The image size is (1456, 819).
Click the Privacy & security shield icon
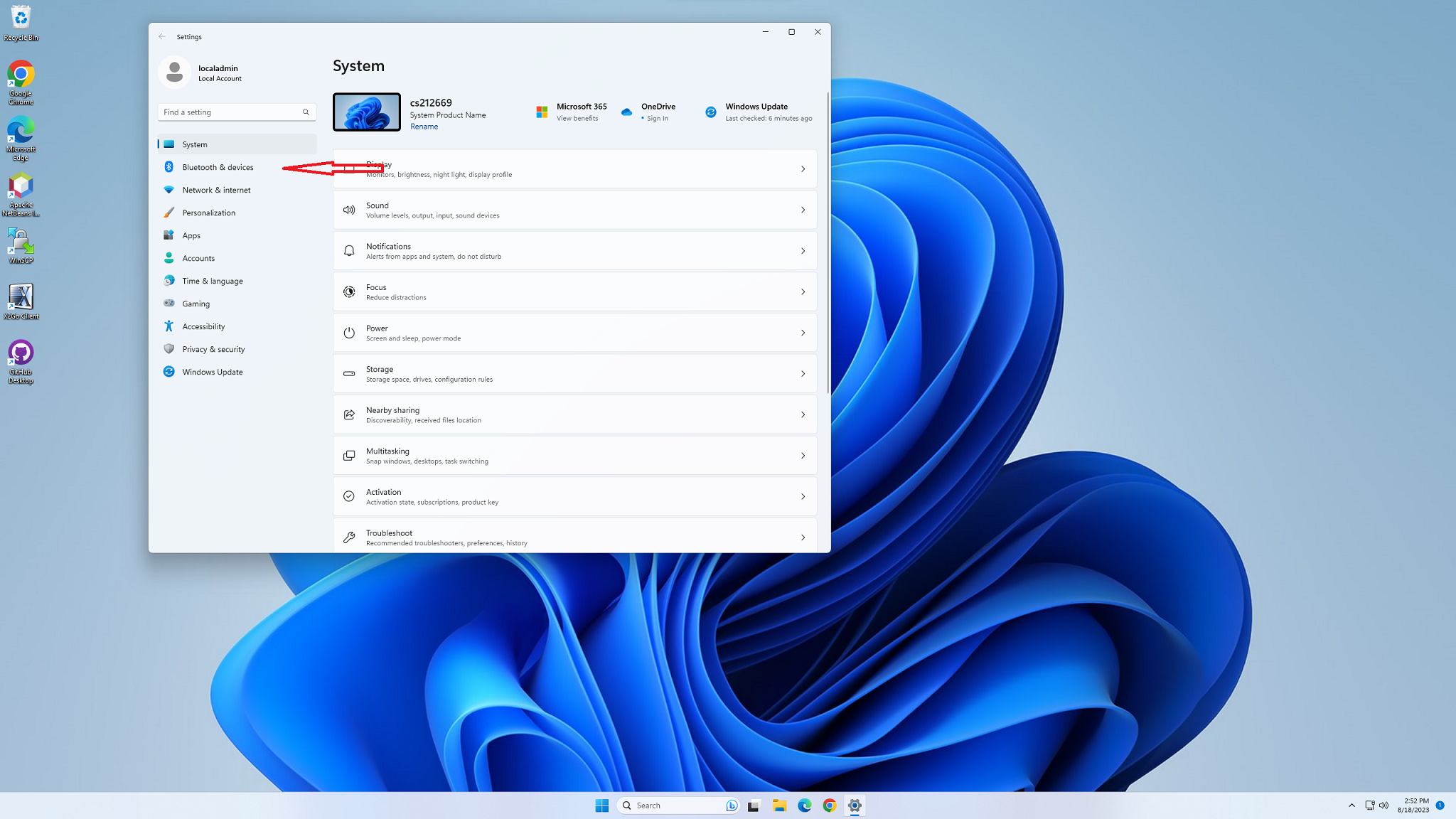coord(168,349)
